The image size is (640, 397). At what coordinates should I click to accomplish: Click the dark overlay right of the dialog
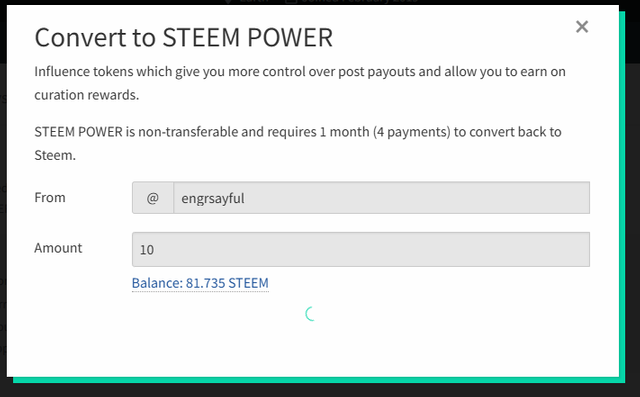(633, 204)
